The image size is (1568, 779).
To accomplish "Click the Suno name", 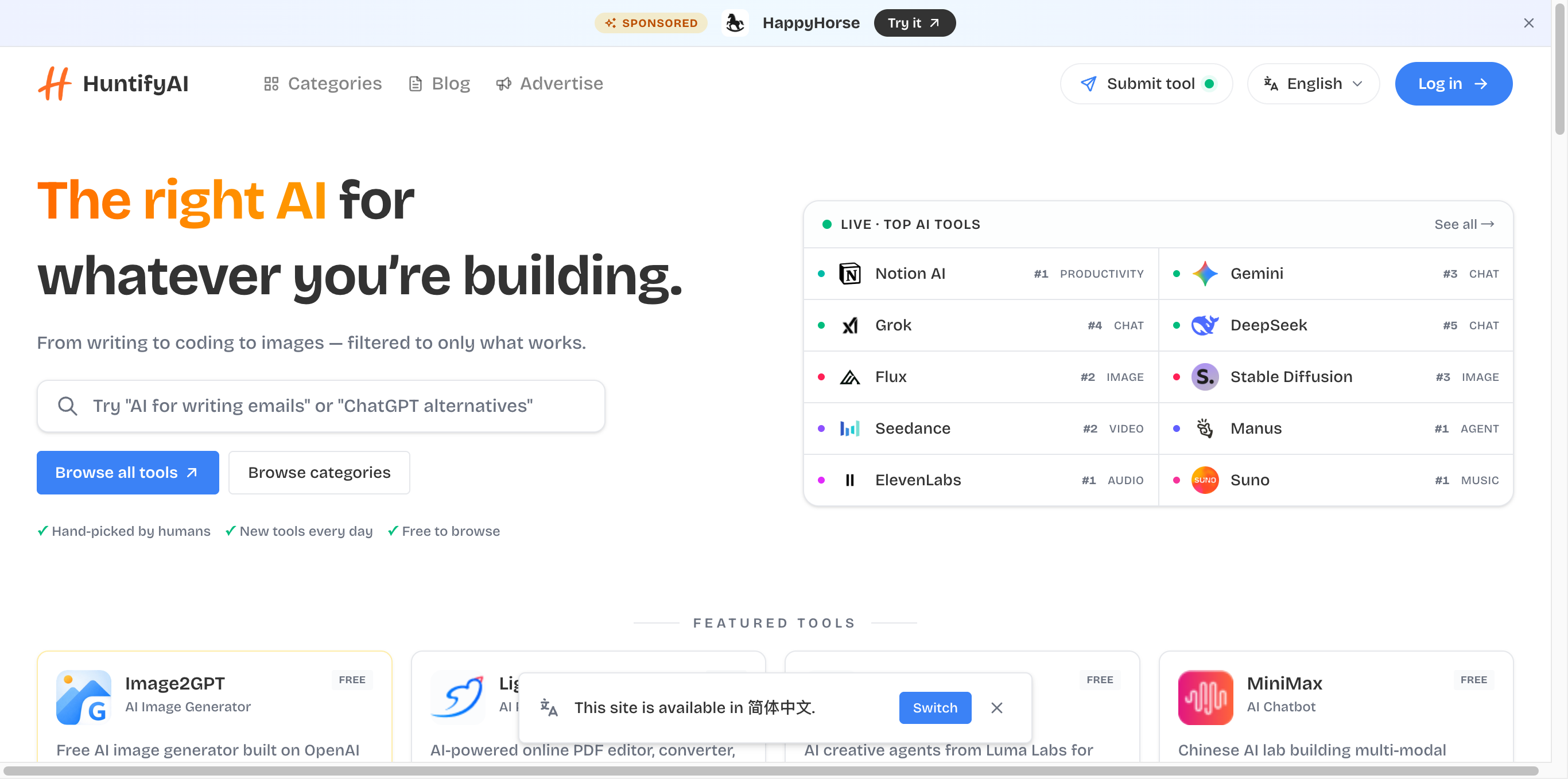I will [x=1249, y=480].
